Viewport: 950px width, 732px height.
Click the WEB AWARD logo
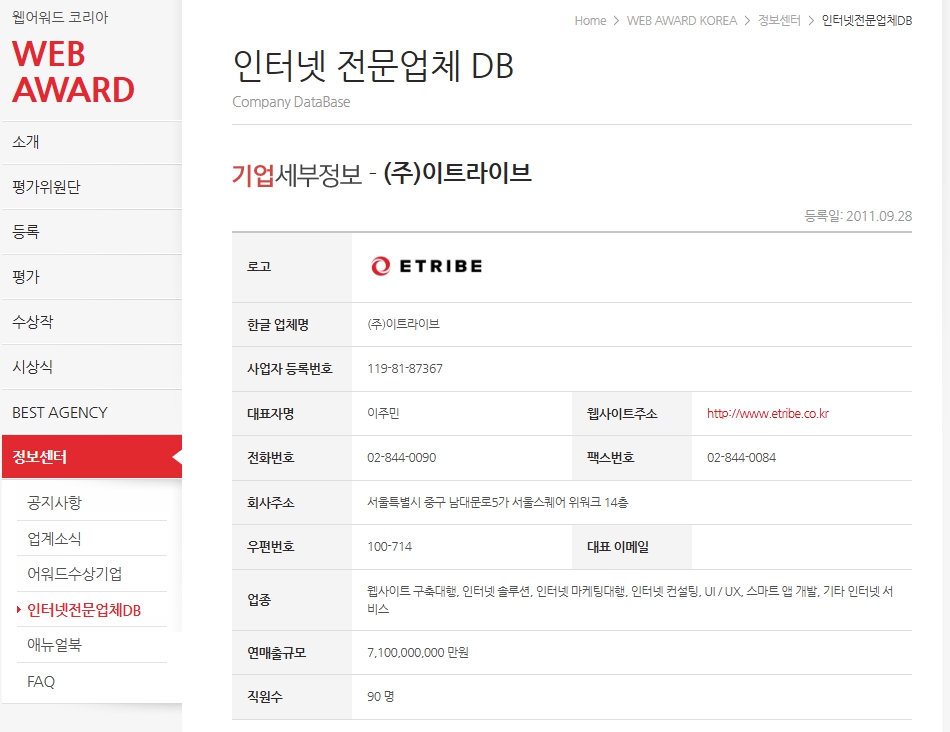tap(73, 72)
